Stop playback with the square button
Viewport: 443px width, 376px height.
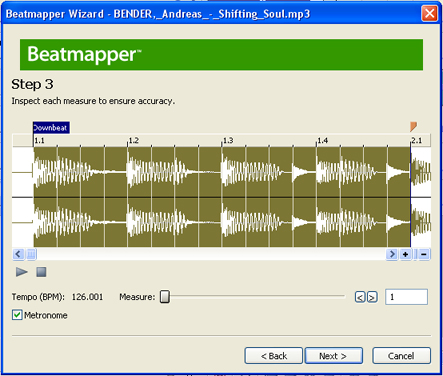pos(41,272)
